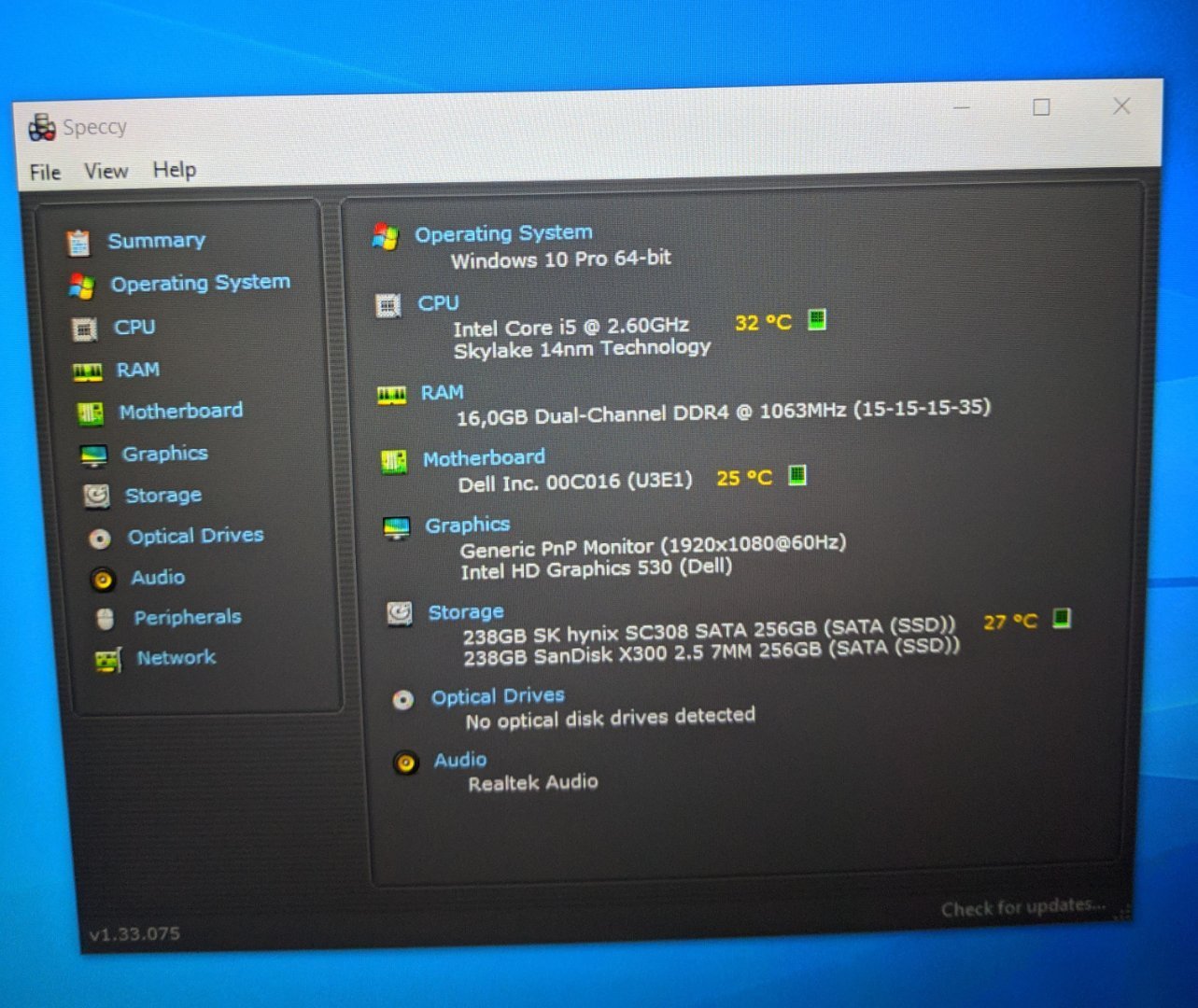The image size is (1198, 1008).
Task: Click Motherboard icon in summary panel
Action: (394, 461)
